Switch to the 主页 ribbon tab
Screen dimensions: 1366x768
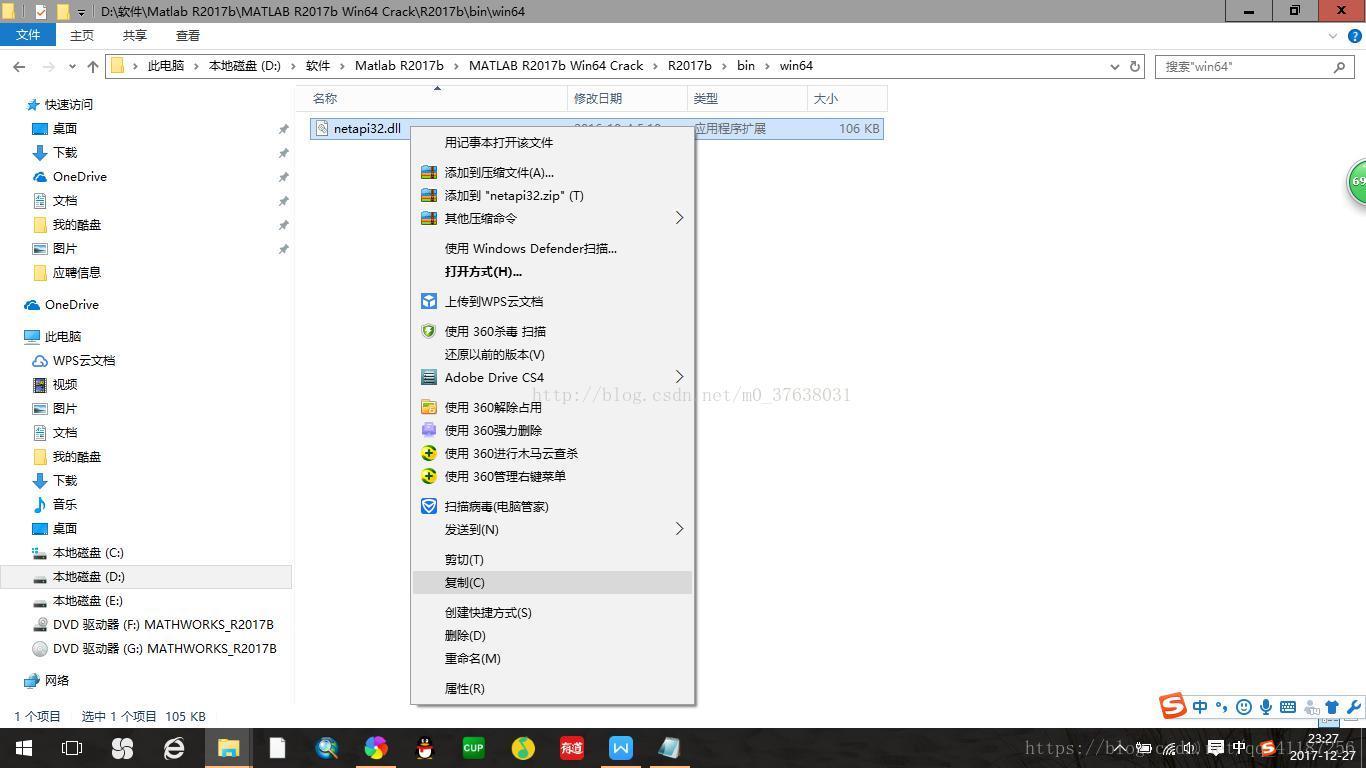coord(82,35)
